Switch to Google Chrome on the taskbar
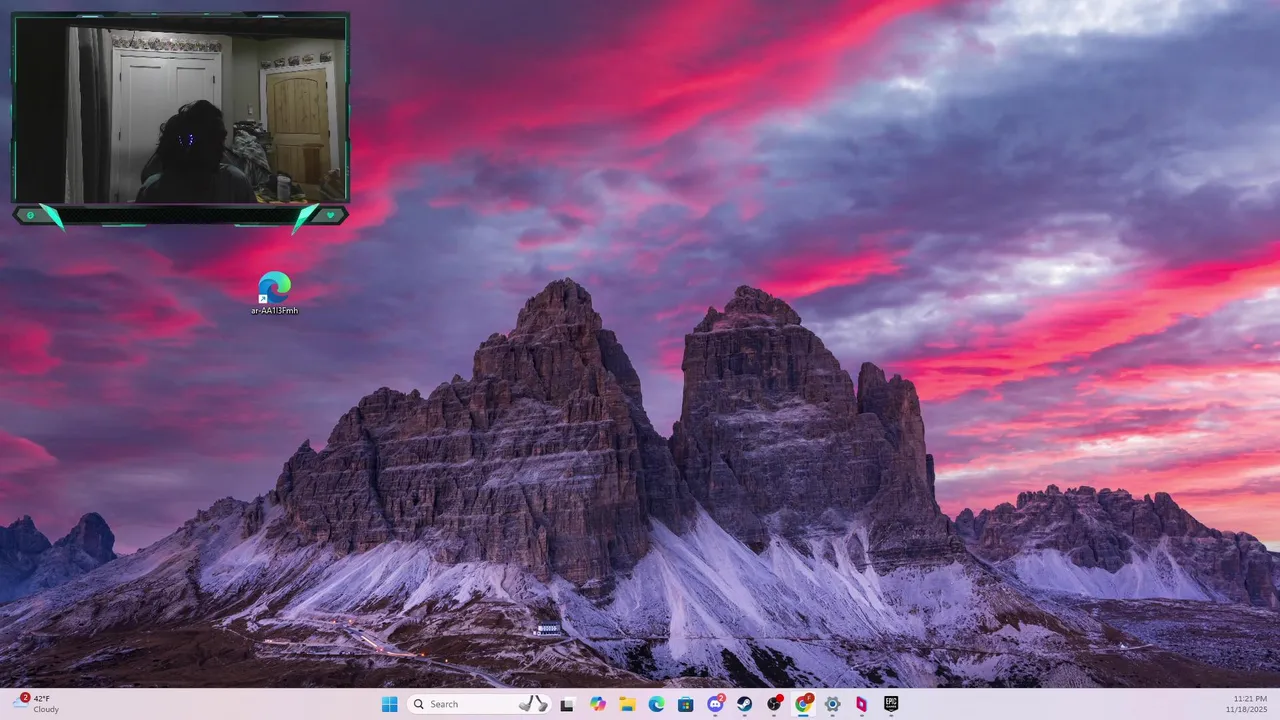The image size is (1280, 720). pyautogui.click(x=803, y=704)
